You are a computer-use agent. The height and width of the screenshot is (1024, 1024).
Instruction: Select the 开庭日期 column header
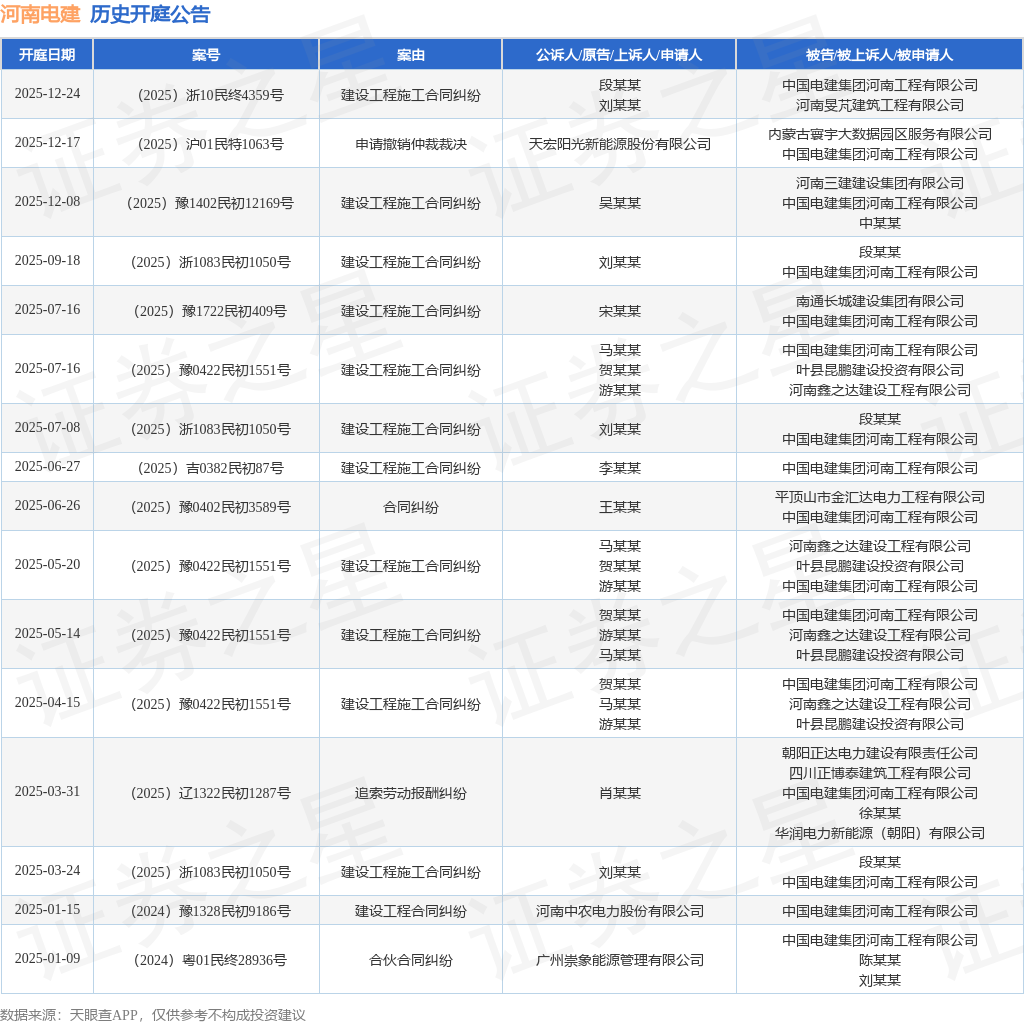coord(47,55)
